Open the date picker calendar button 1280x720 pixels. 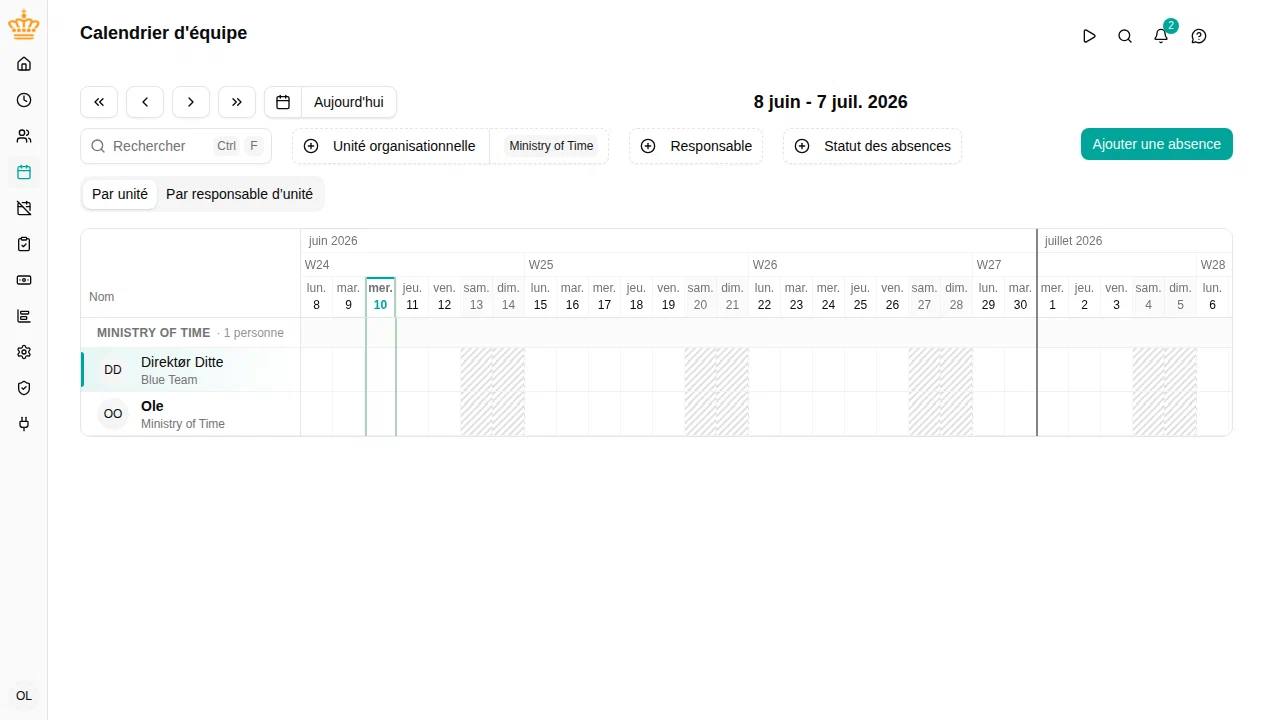click(x=283, y=102)
